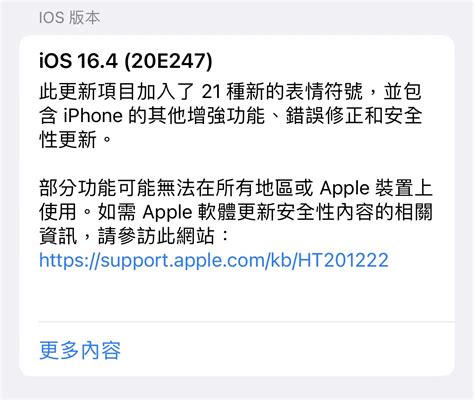Screen dimensions: 474x400
Task: Tap the build number (20E247)
Action: pyautogui.click(x=168, y=61)
